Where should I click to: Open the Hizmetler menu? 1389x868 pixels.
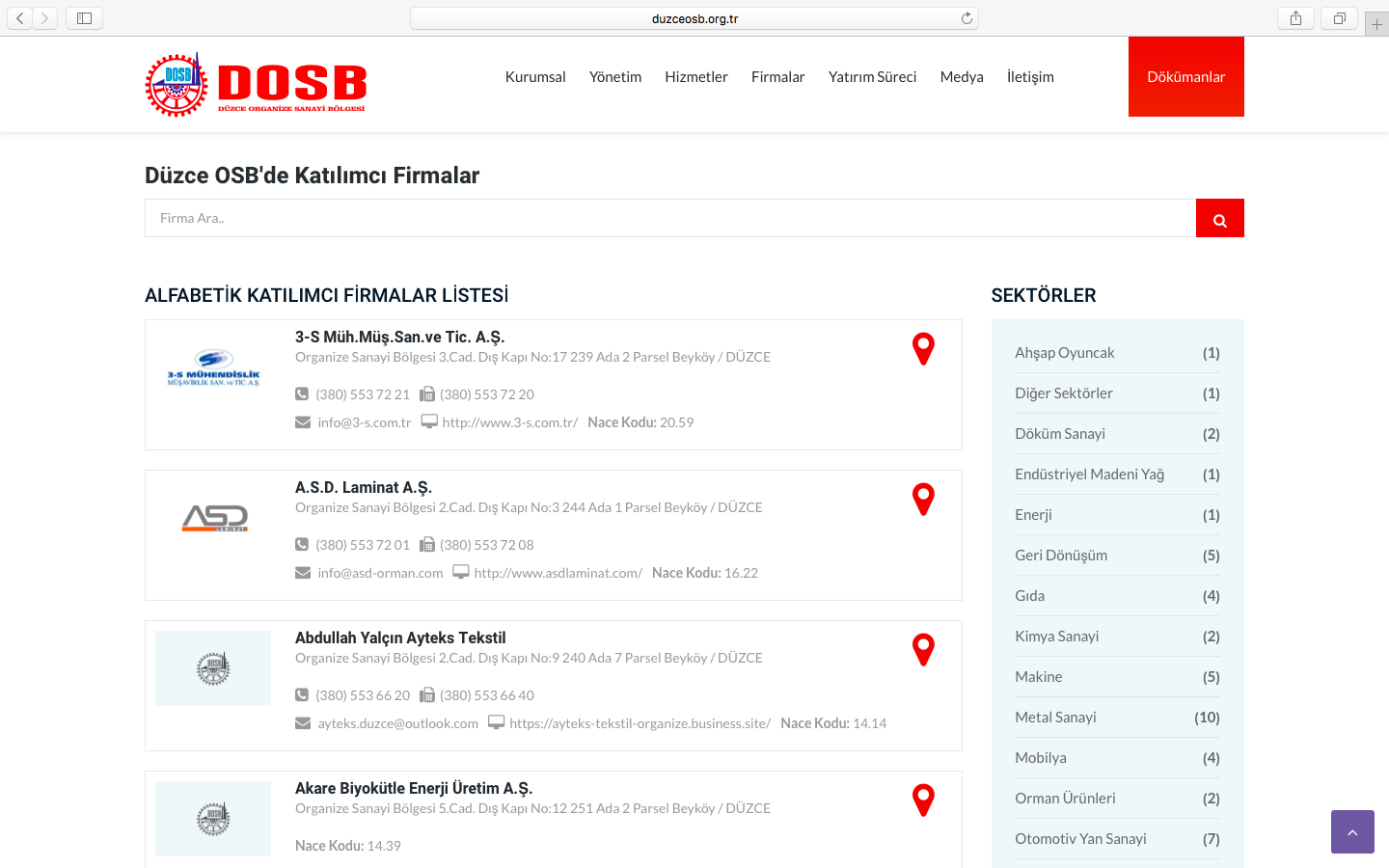pyautogui.click(x=696, y=77)
